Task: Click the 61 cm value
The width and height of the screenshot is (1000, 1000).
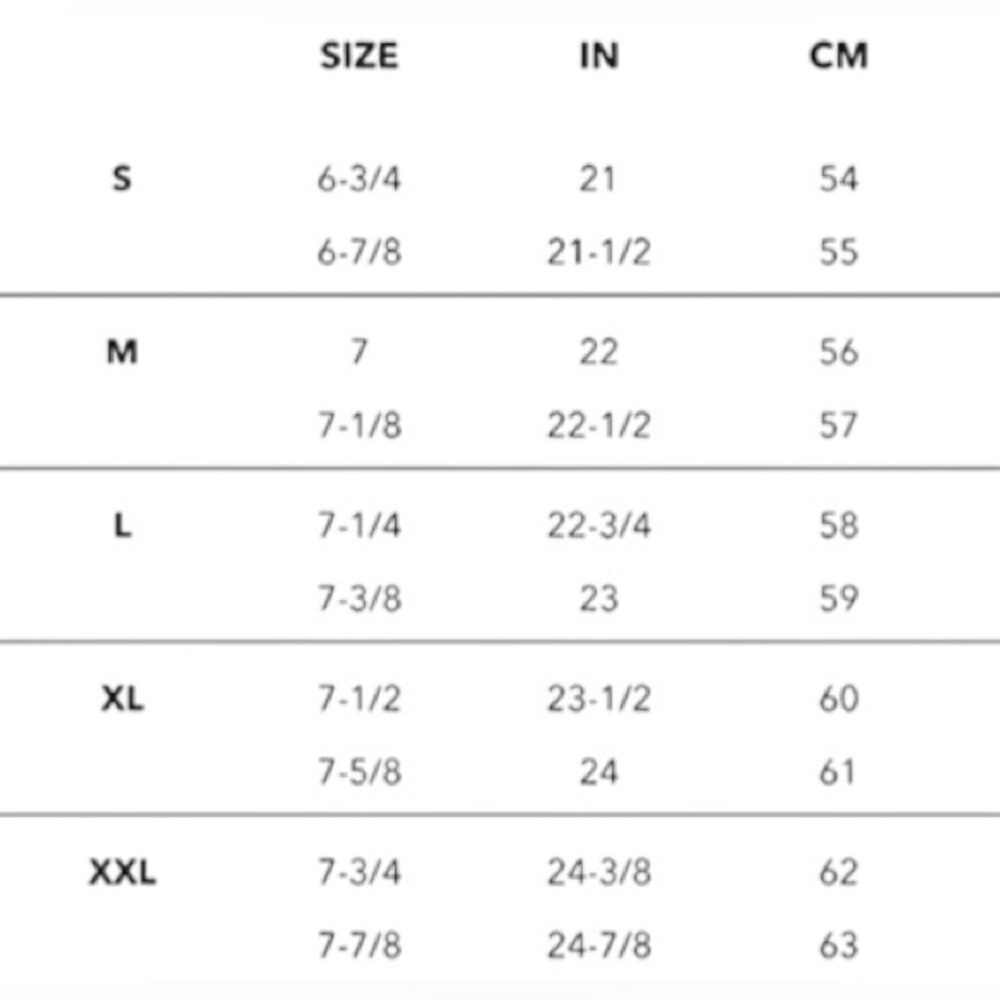Action: (x=838, y=772)
